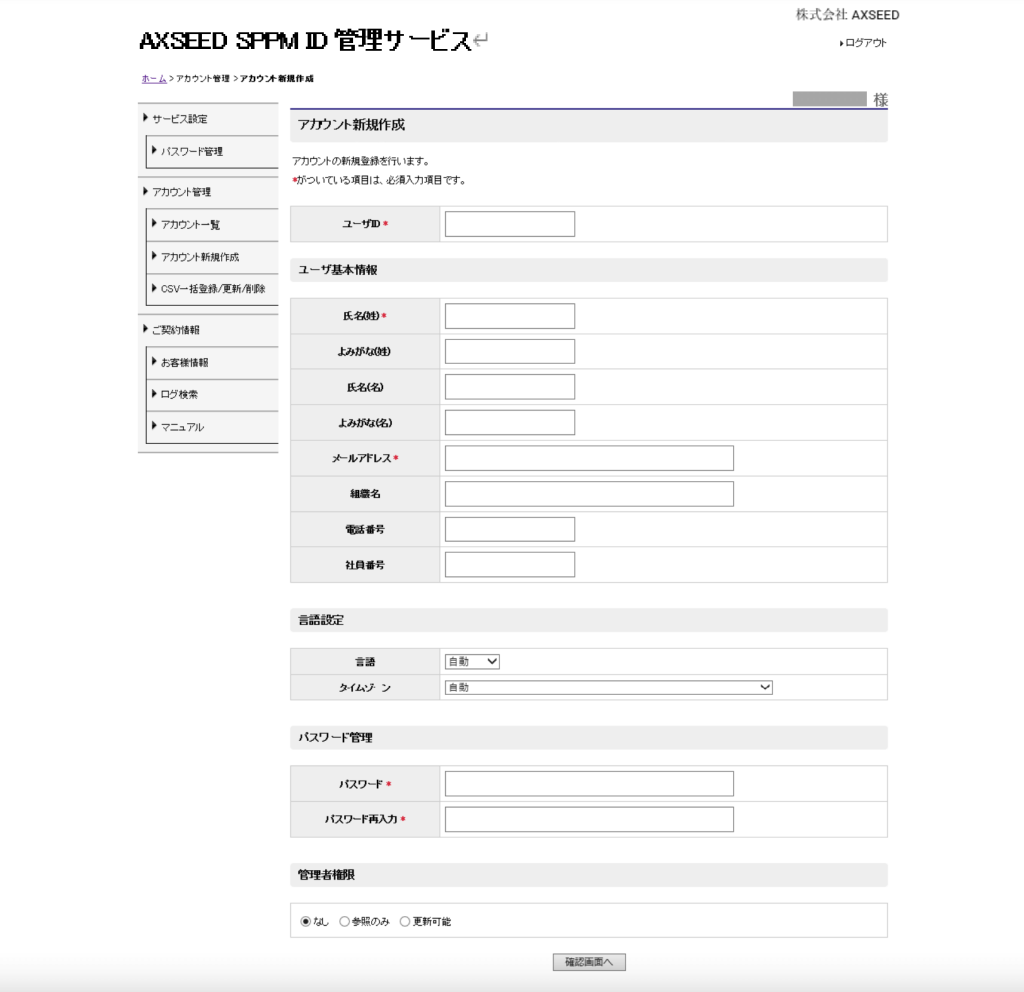Viewport: 1024px width, 992px height.
Task: Click the 管理者権限 section heading
Action: [326, 874]
